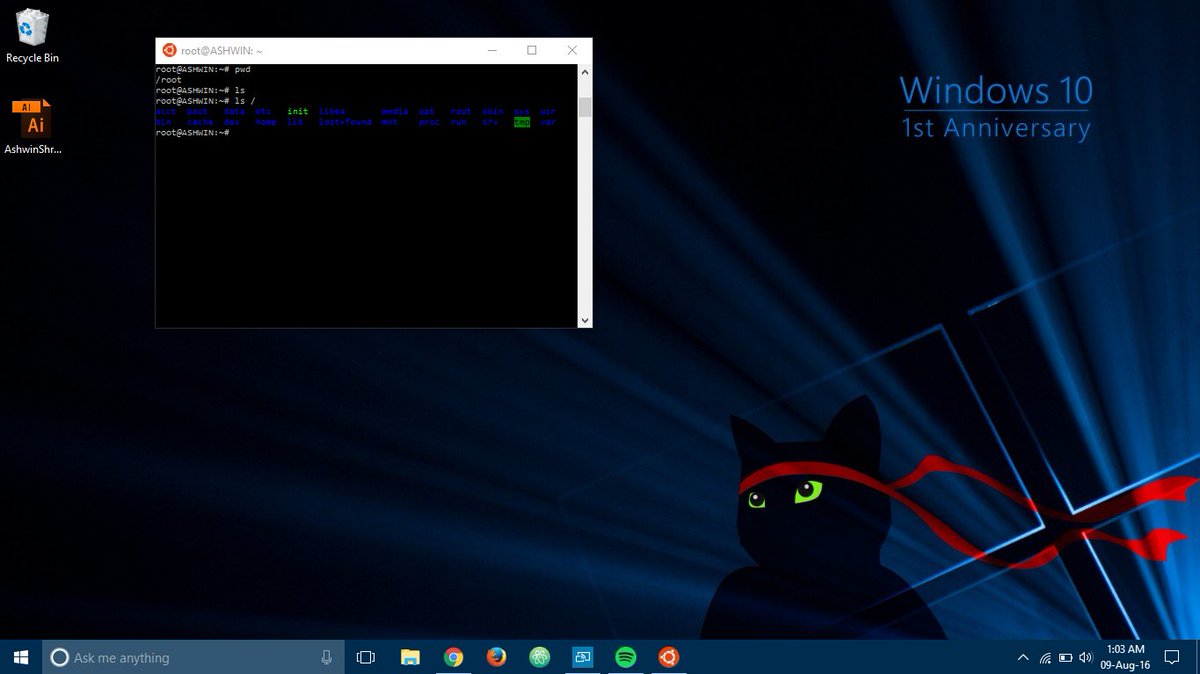Launch File Explorer from the taskbar
The width and height of the screenshot is (1200, 674).
410,657
